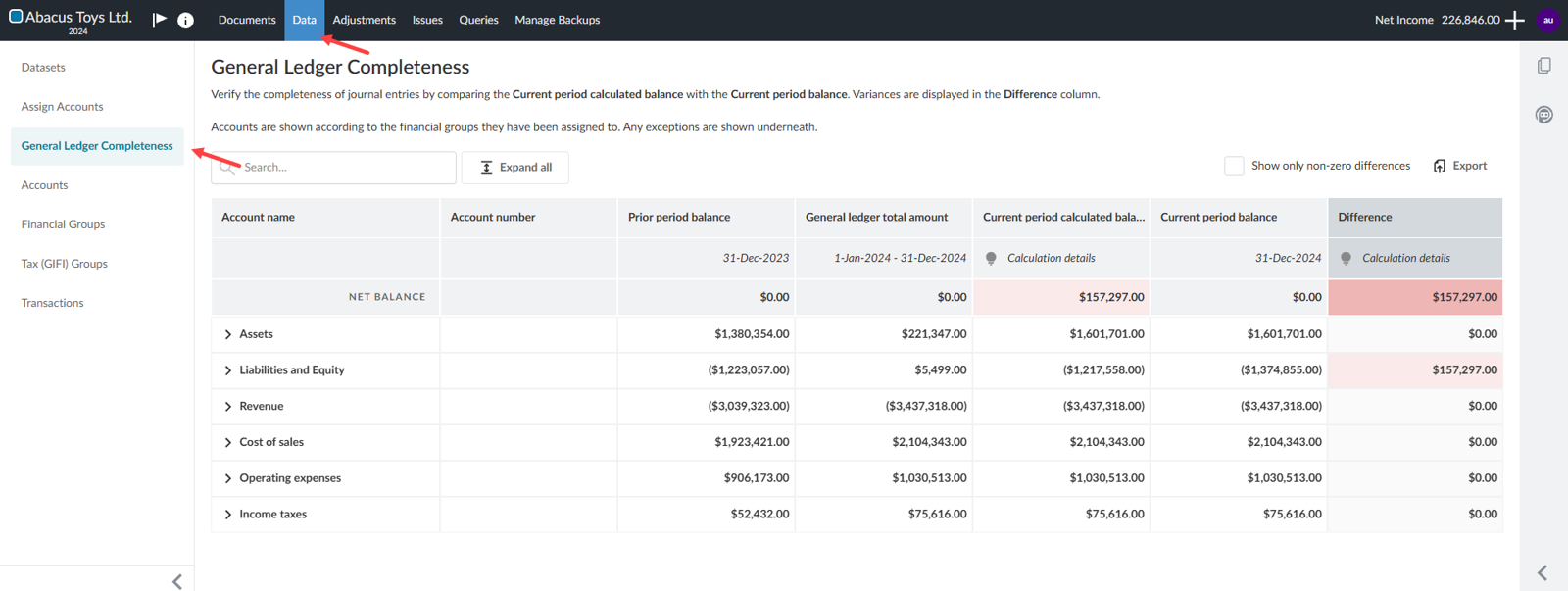The width and height of the screenshot is (1568, 591).
Task: Click the Difference column Calculation details lightbulb
Action: coord(1346,258)
